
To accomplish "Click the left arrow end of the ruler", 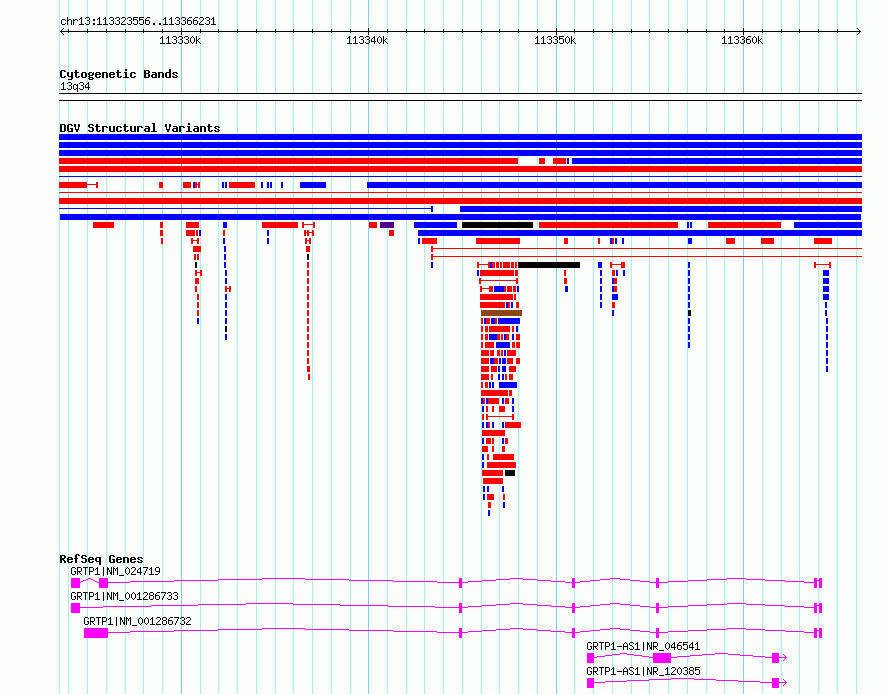I will click(63, 32).
